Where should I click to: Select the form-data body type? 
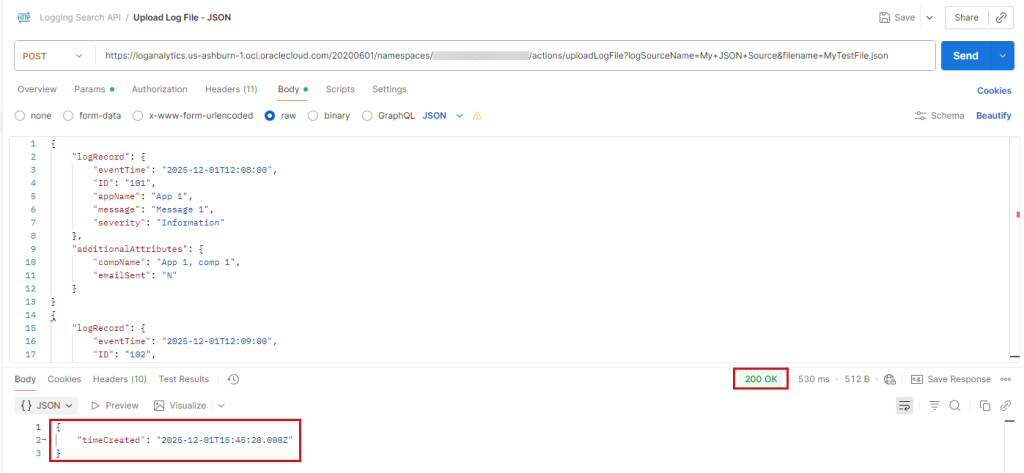(68, 116)
